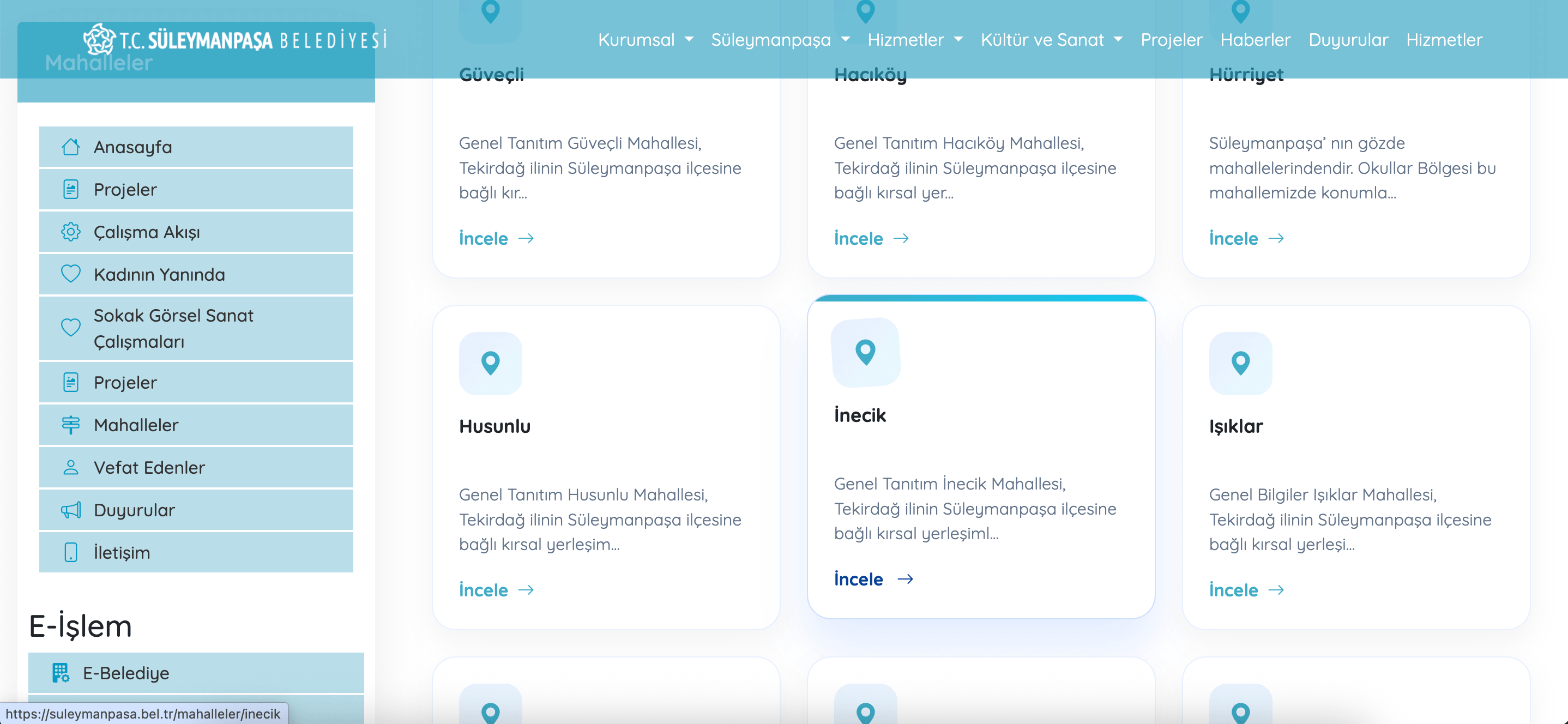Click the phone icon beside İletişim
The height and width of the screenshot is (724, 1568).
click(x=71, y=552)
